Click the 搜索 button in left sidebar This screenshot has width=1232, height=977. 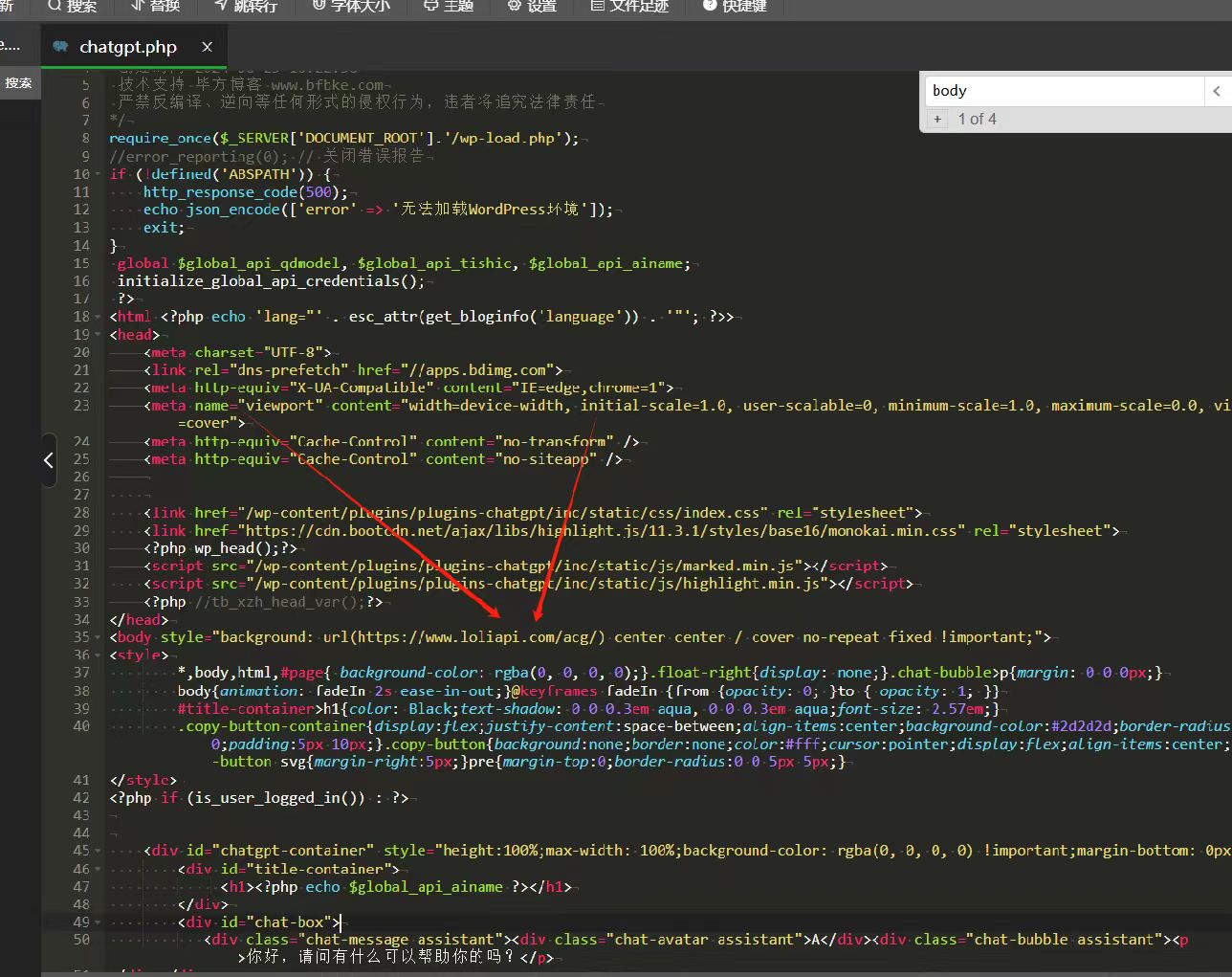coord(18,83)
